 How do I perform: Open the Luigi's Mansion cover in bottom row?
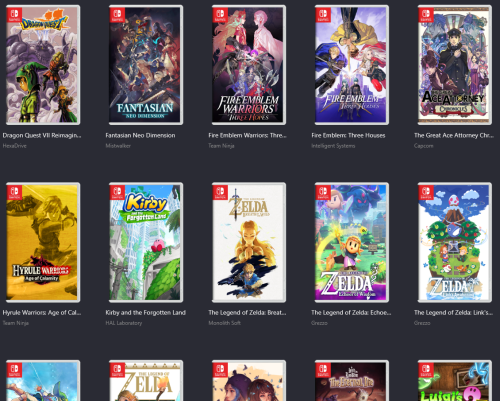click(x=455, y=380)
